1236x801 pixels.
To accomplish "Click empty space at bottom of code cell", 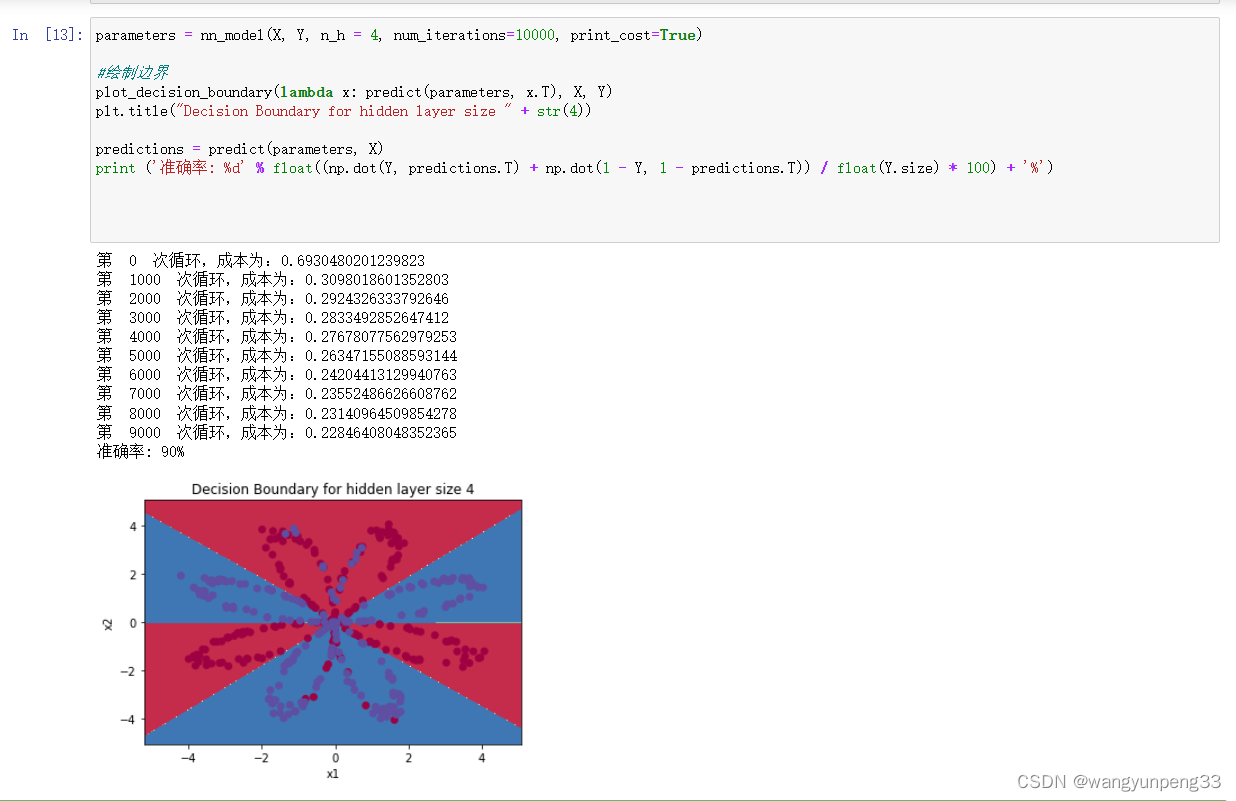I will [x=650, y=215].
